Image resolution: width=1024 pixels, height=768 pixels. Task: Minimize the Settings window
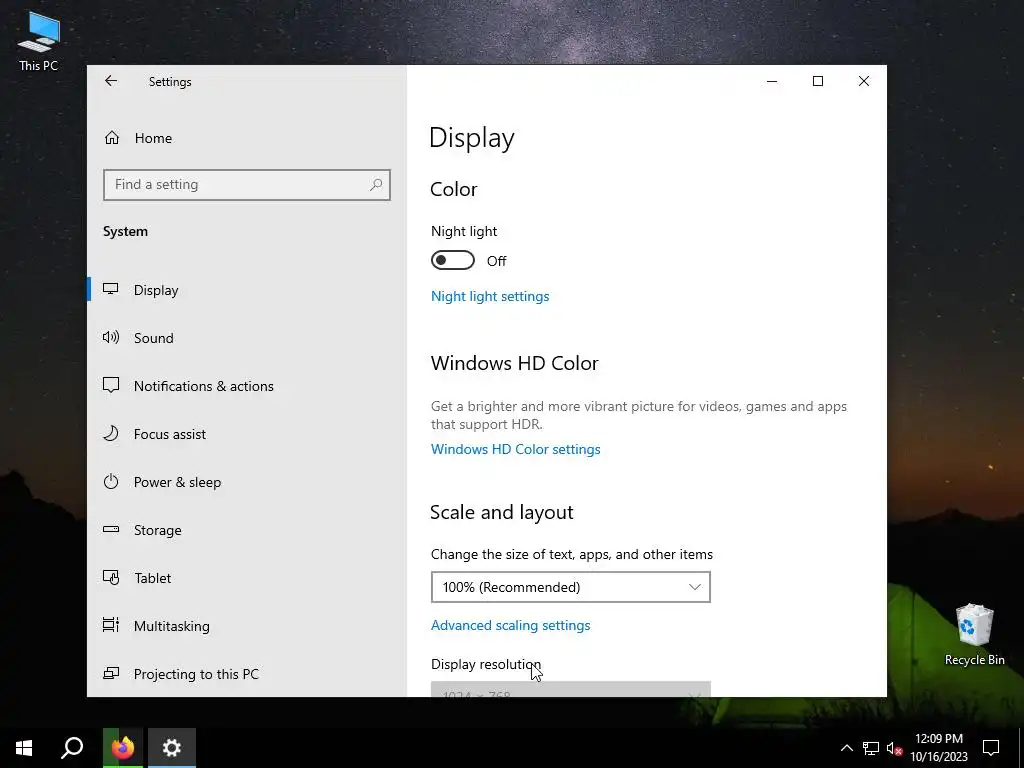tap(772, 81)
